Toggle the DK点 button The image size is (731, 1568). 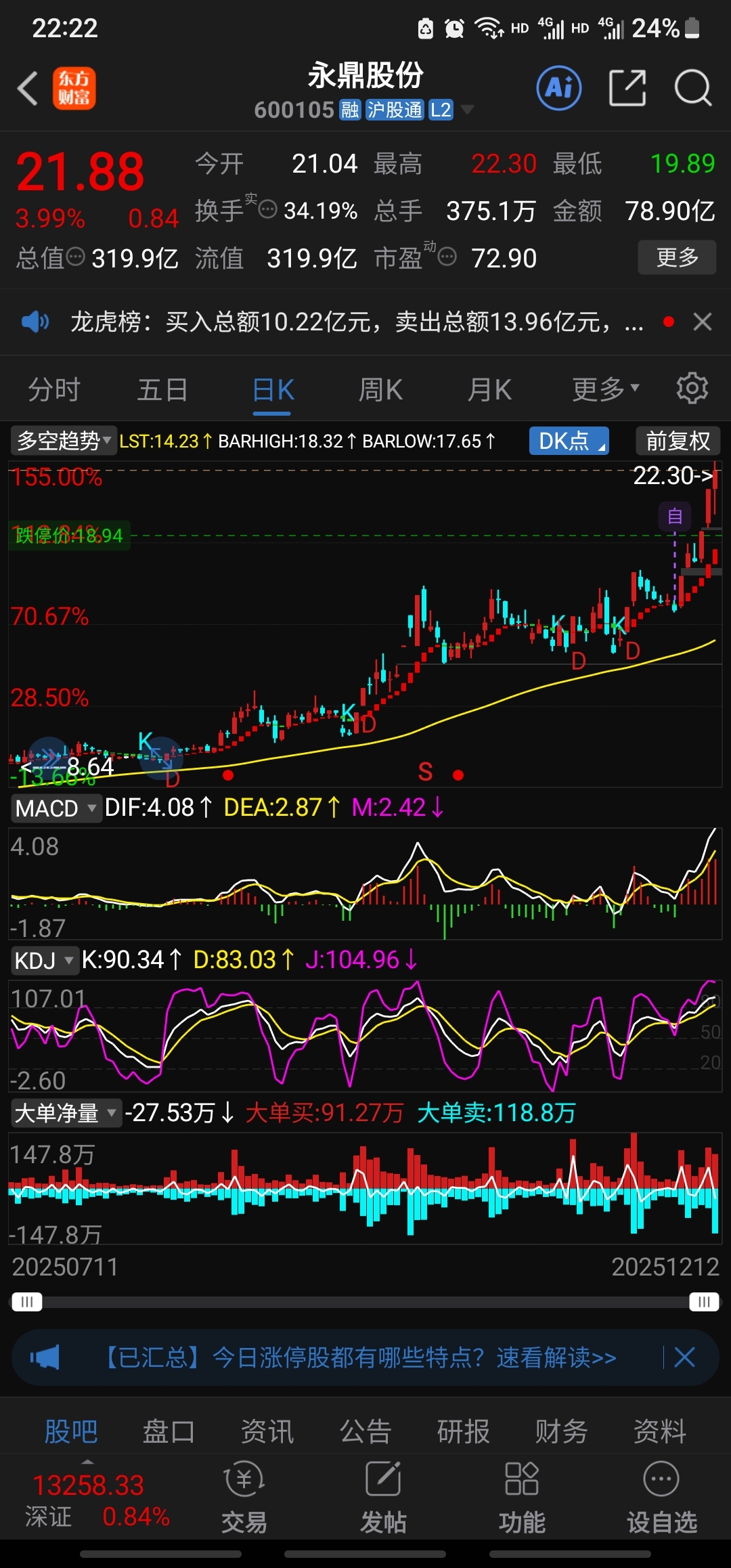point(569,441)
